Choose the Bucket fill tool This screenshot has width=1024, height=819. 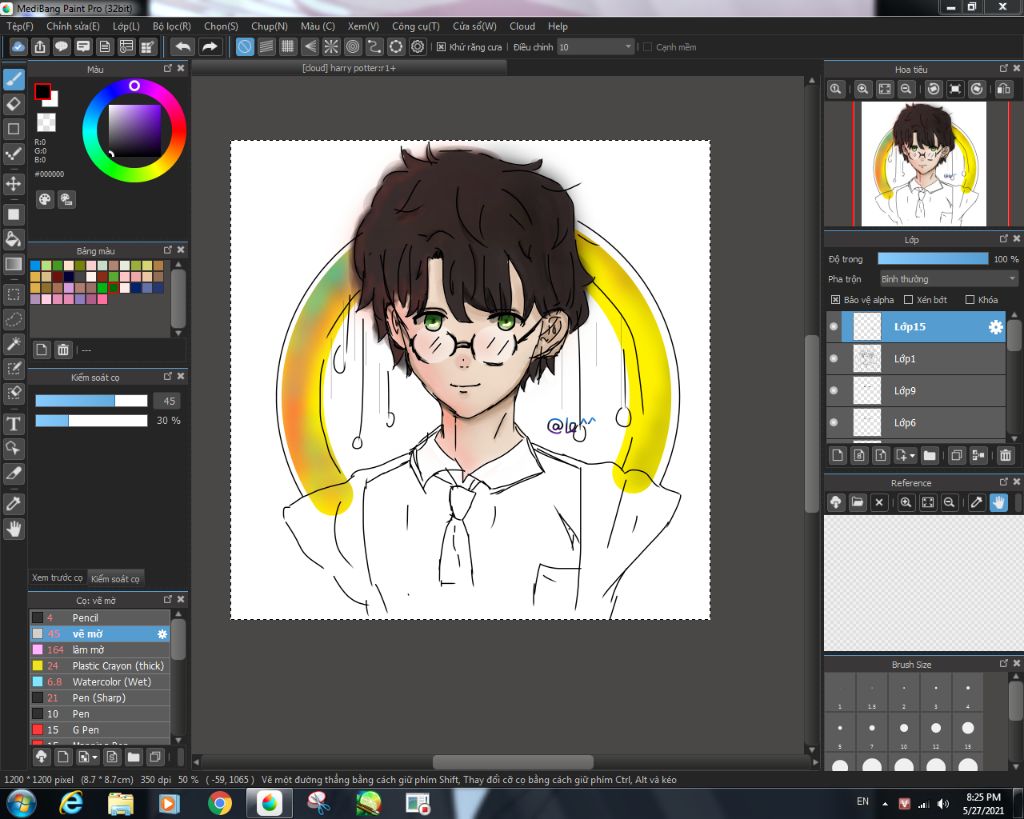click(x=14, y=239)
